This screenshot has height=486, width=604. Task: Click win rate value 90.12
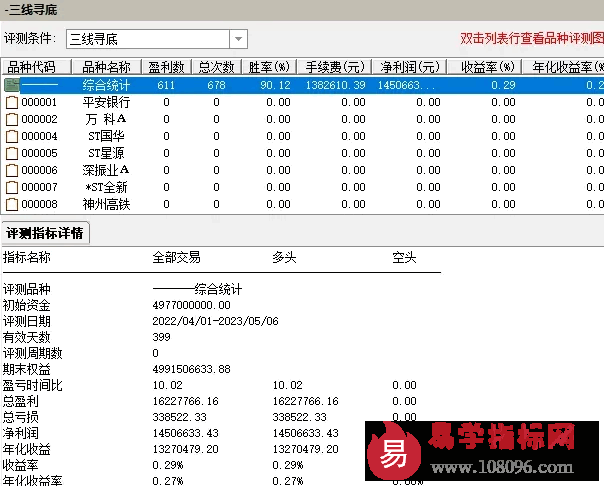point(275,85)
